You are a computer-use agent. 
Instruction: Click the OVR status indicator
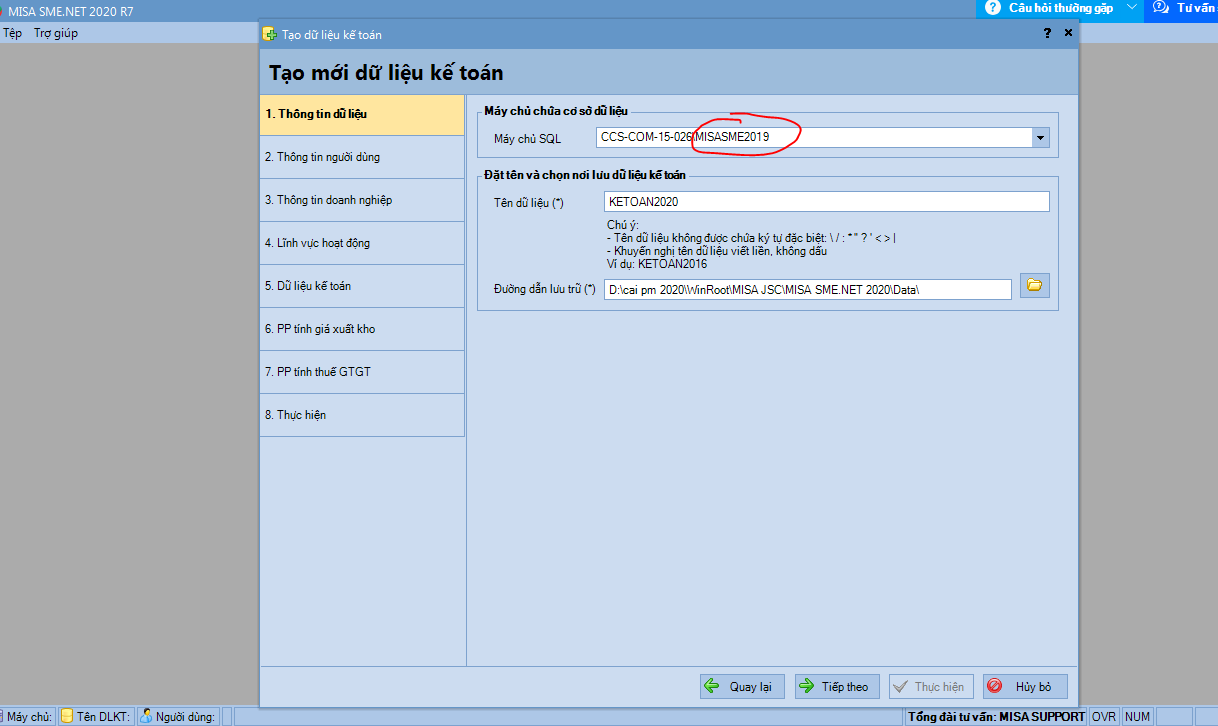pyautogui.click(x=1104, y=716)
